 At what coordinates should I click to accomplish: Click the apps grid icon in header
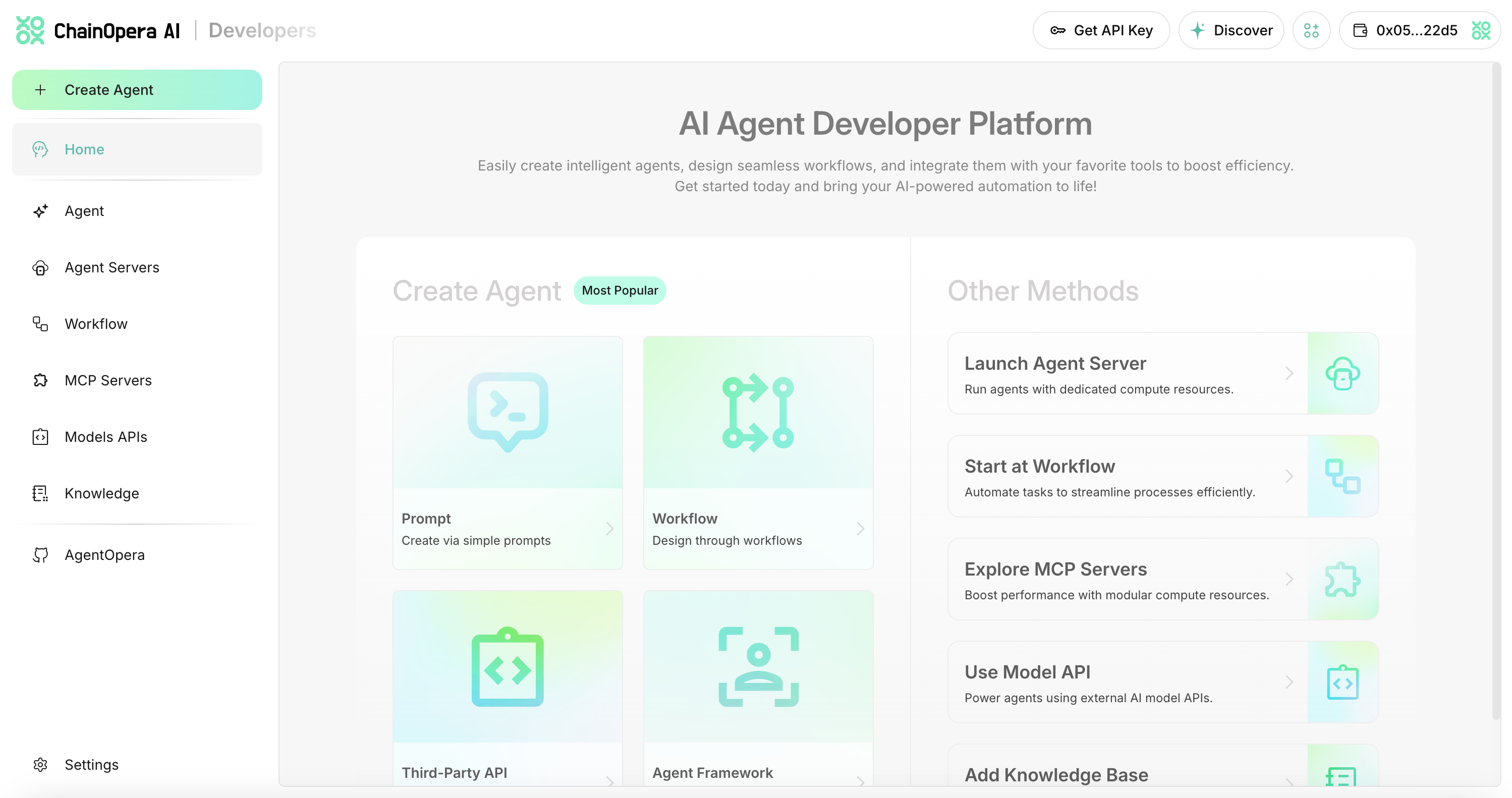(x=1311, y=30)
